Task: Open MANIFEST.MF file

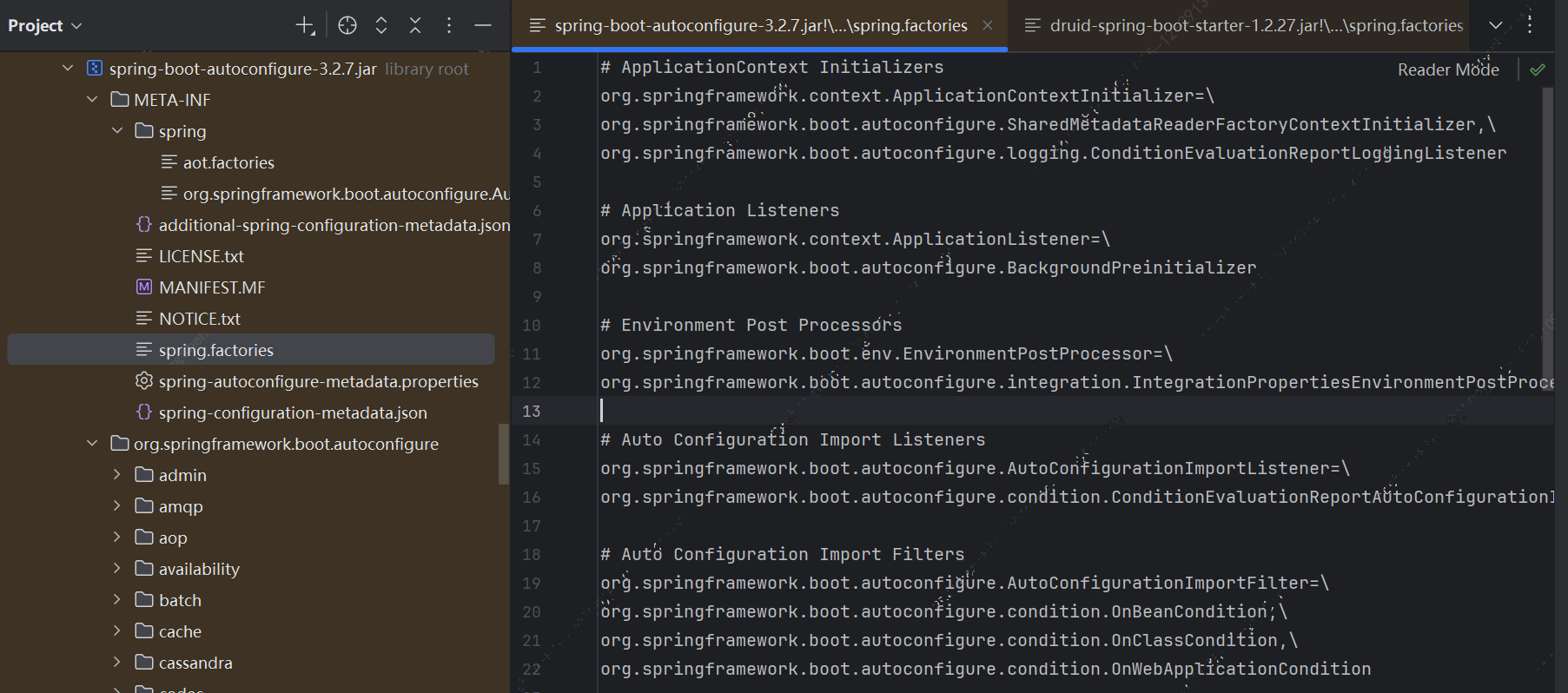Action: point(212,287)
